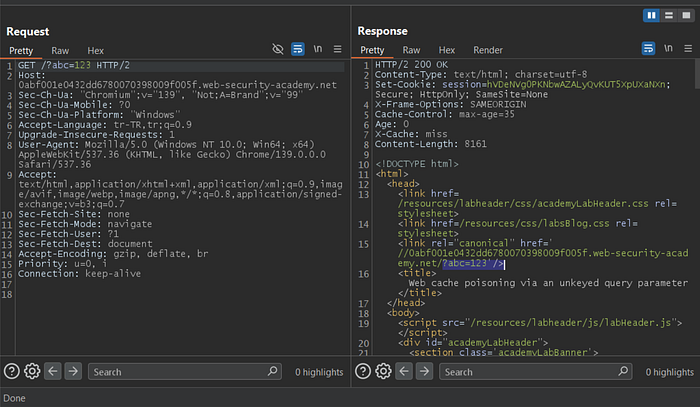This screenshot has width=700, height=407.
Task: Click the Done status bar text
Action: (14, 398)
